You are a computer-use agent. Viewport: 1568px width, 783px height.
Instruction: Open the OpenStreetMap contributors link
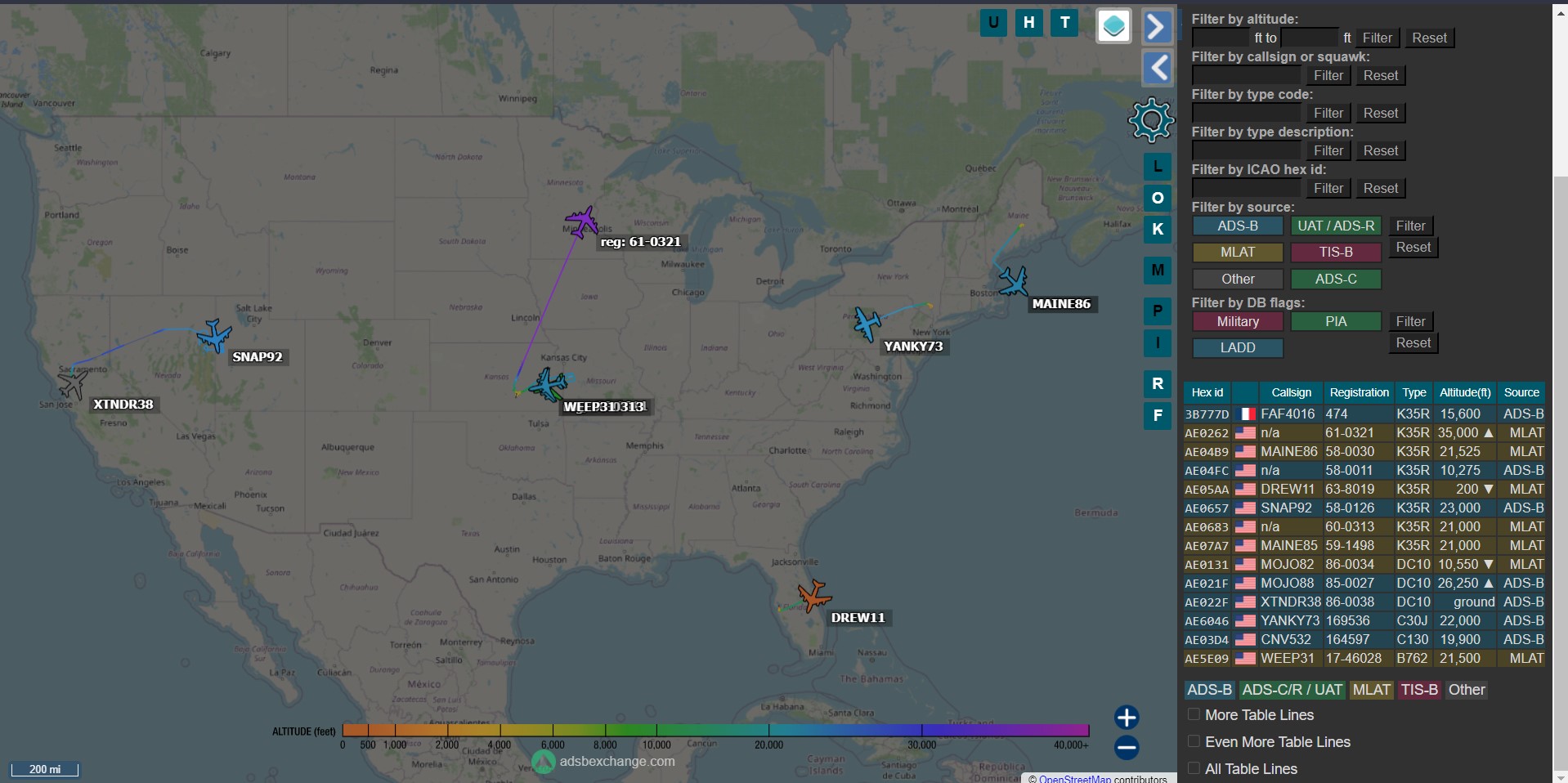coord(1075,778)
